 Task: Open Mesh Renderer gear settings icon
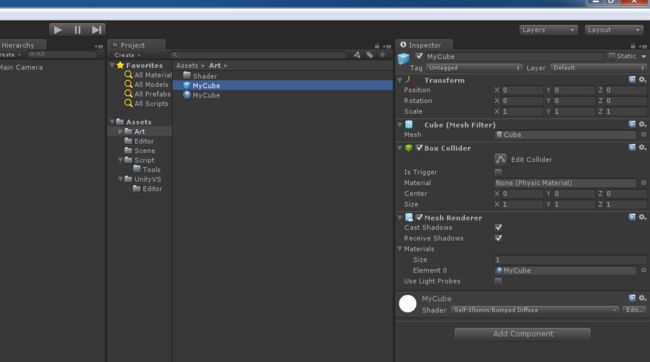[642, 217]
